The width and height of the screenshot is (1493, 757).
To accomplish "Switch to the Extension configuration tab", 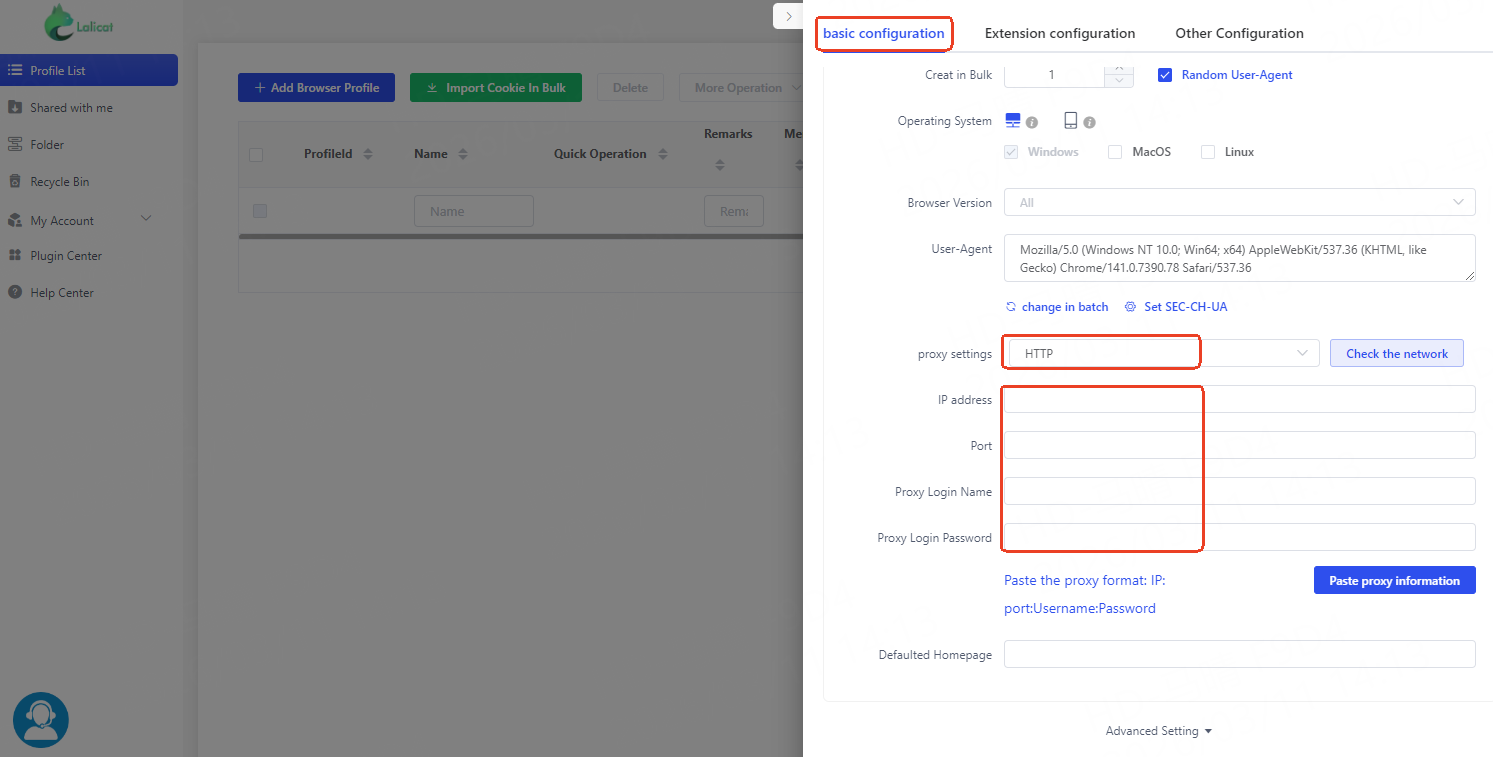I will click(1059, 33).
